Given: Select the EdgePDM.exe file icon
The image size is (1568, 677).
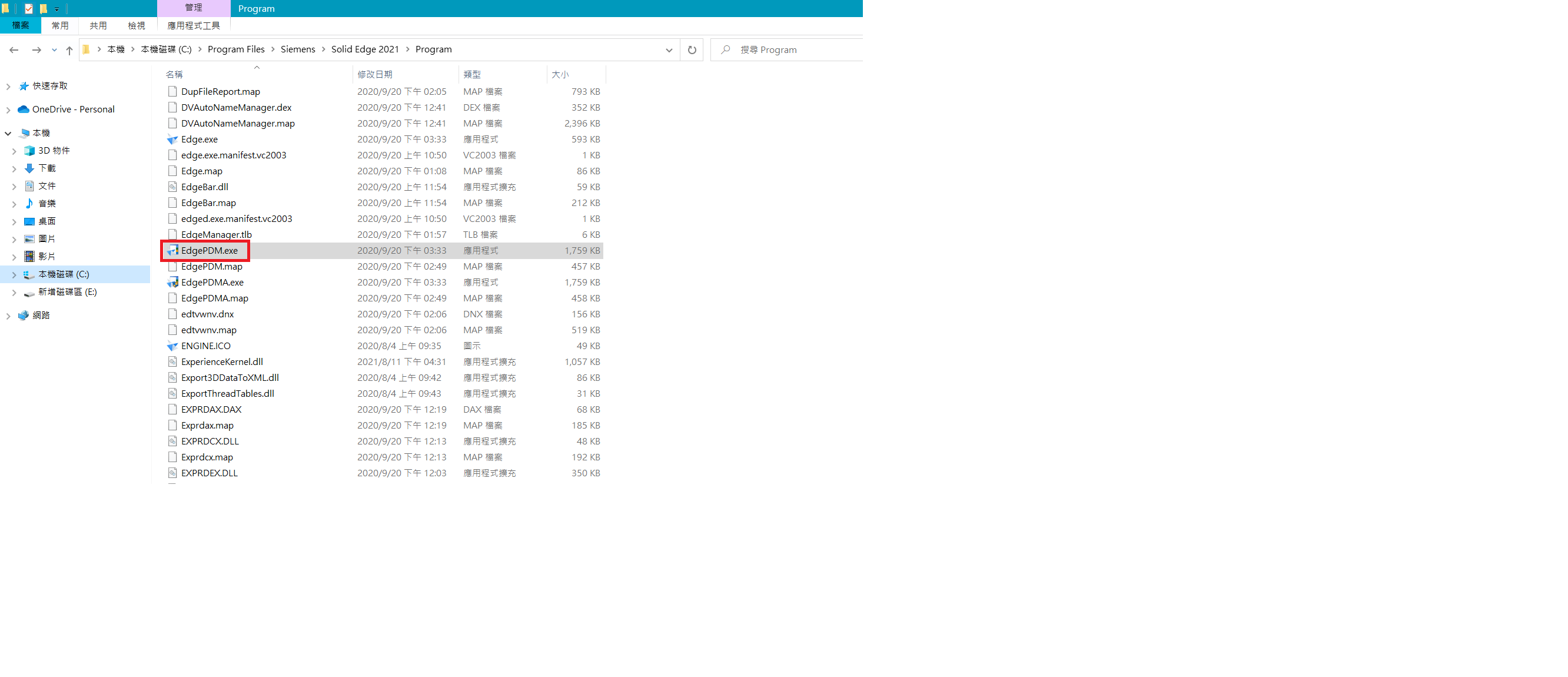Looking at the screenshot, I should 173,251.
